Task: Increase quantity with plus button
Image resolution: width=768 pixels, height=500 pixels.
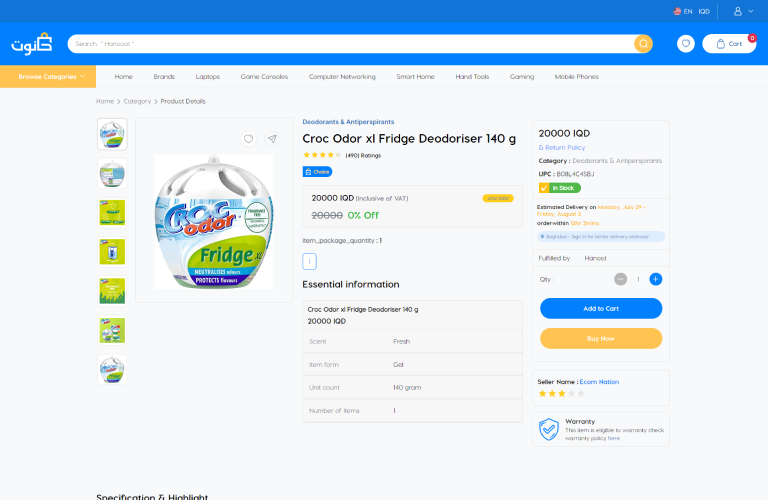Action: coord(656,279)
